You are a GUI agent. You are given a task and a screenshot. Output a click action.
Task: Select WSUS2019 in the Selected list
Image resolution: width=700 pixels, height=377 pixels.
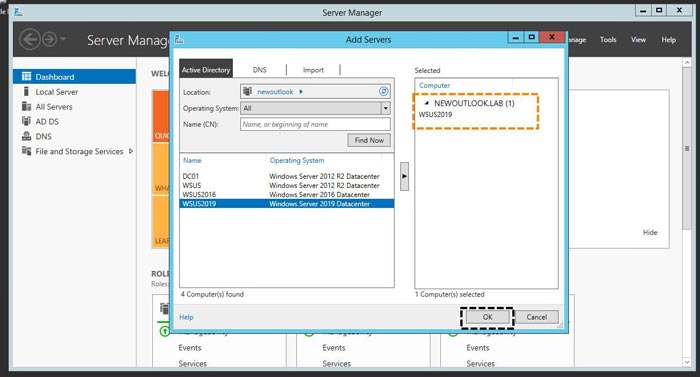tap(435, 114)
